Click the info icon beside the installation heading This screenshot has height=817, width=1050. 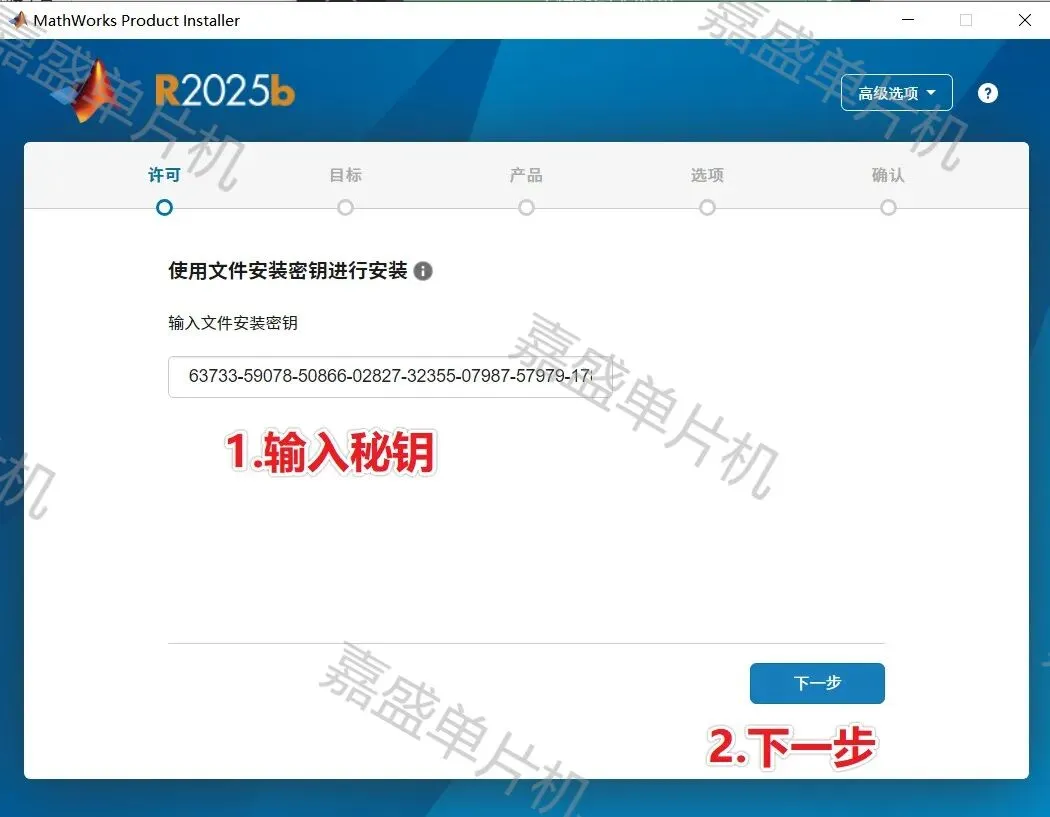(x=423, y=271)
